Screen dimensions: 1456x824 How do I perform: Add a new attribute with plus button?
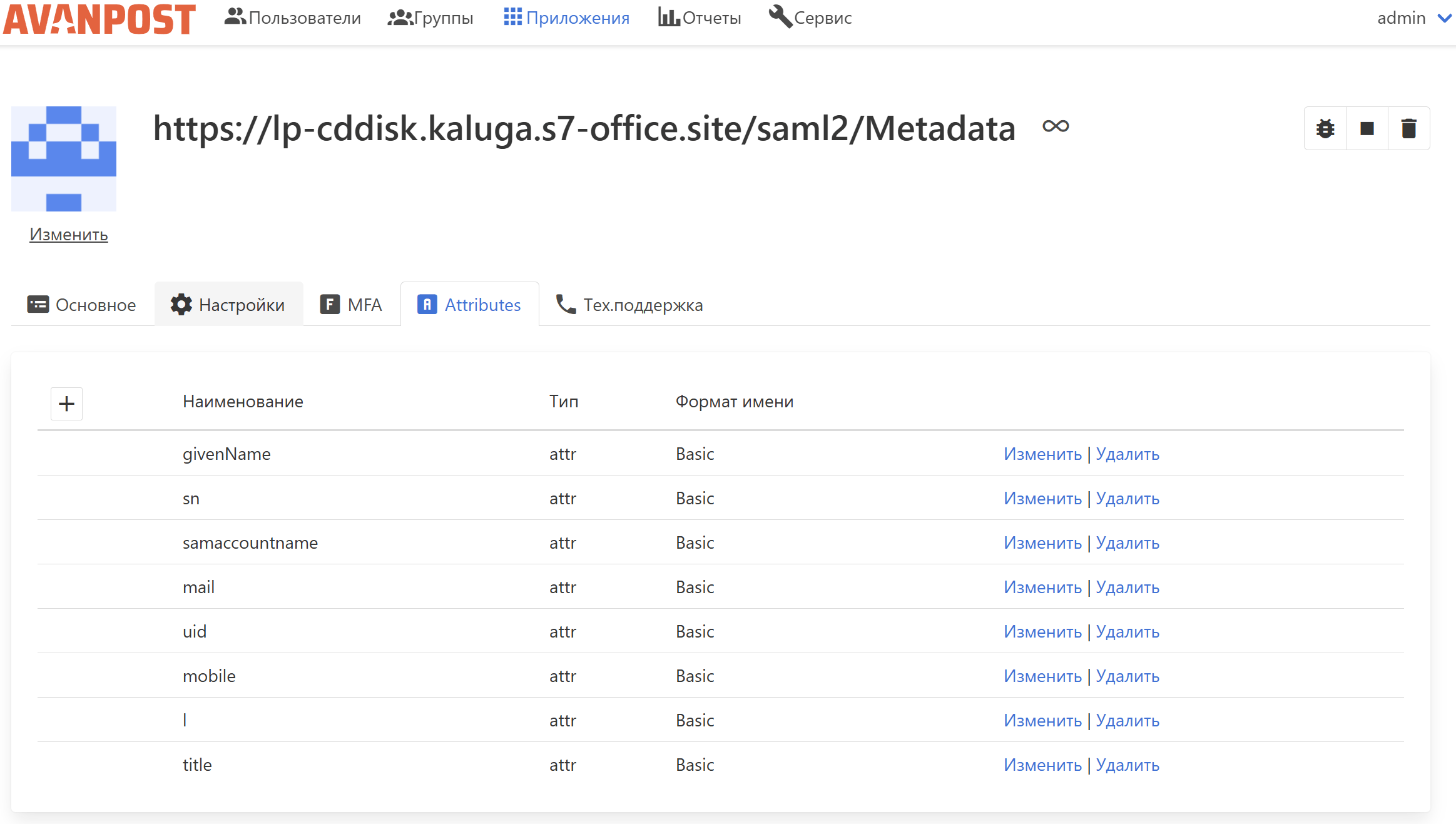click(x=66, y=404)
